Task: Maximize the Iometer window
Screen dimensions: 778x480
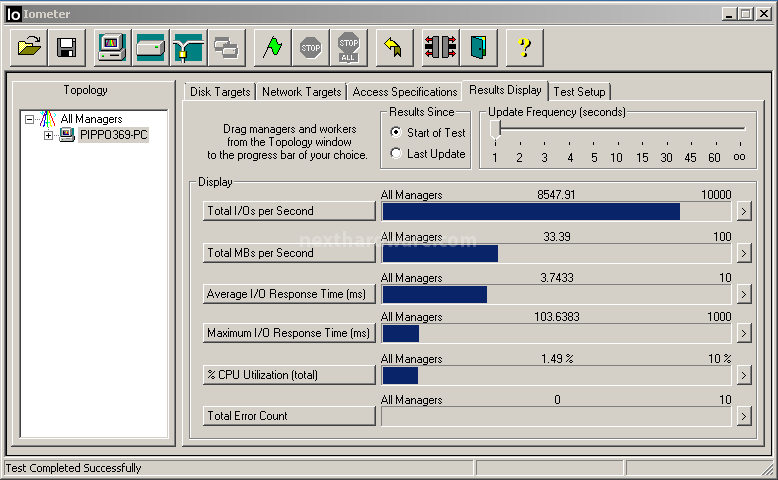Action: [x=745, y=14]
